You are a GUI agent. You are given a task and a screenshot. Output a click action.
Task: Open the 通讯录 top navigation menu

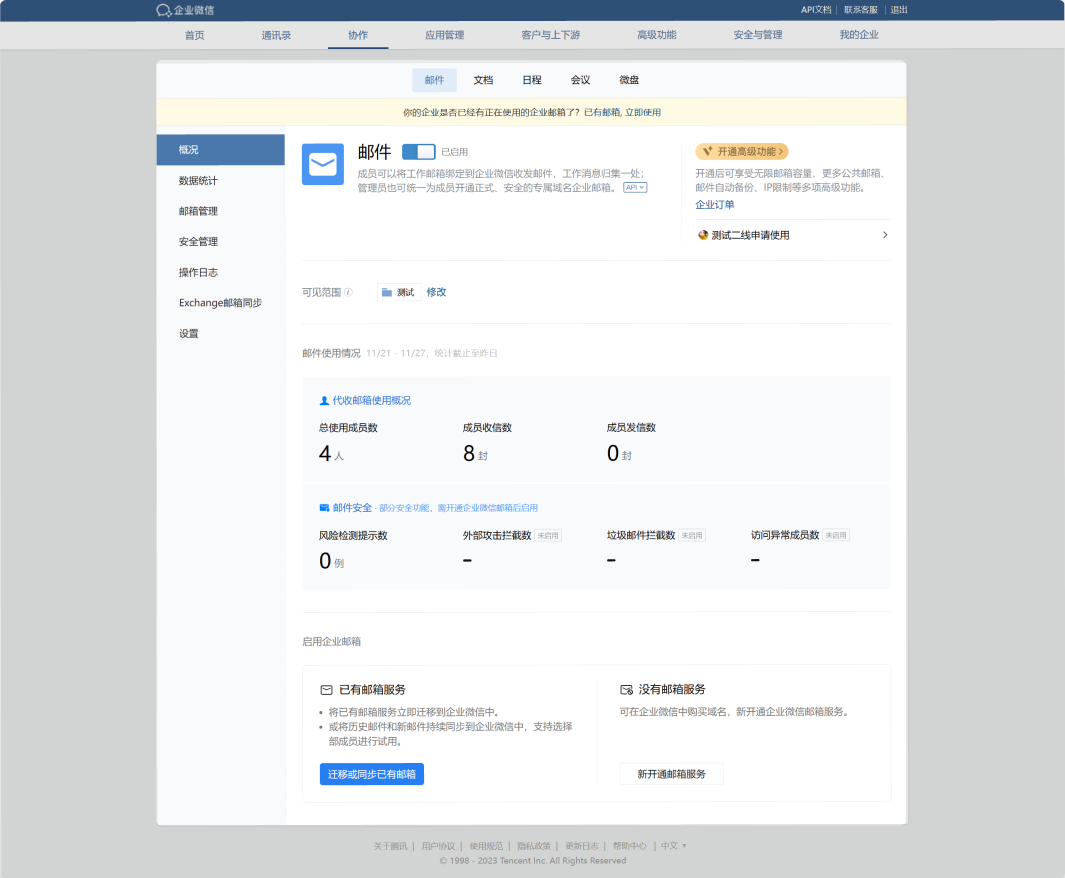pyautogui.click(x=276, y=35)
